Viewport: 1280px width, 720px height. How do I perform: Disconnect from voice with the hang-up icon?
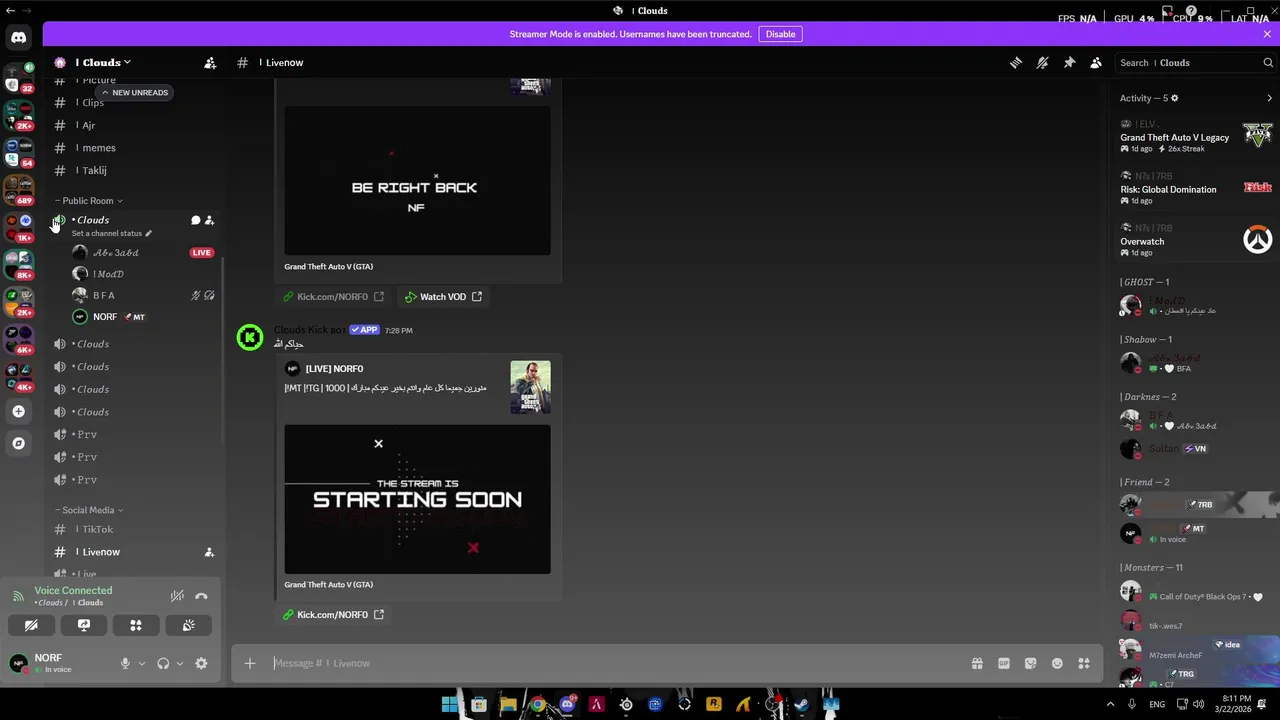[x=201, y=596]
